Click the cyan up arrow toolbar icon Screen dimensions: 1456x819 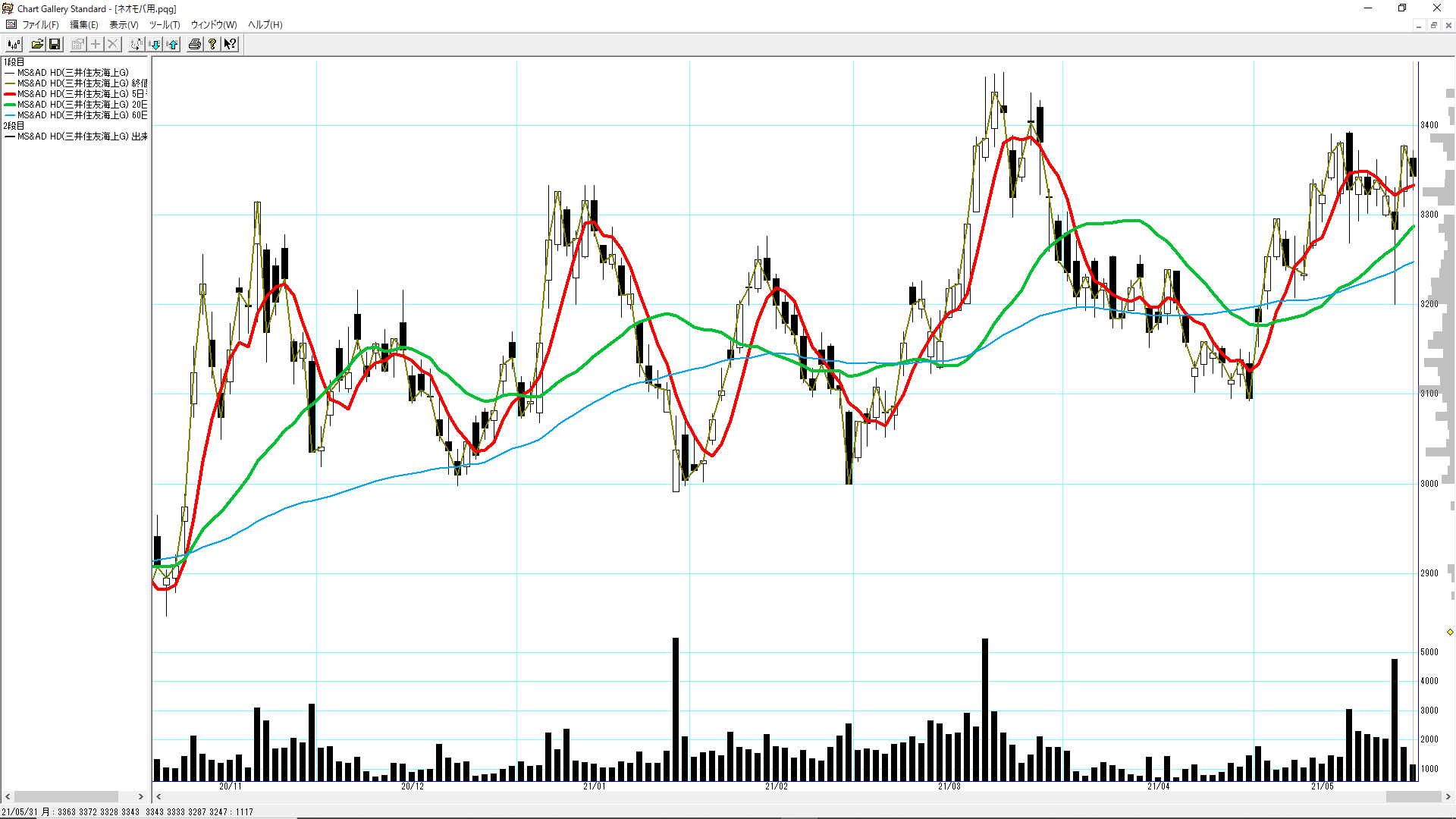pos(173,44)
